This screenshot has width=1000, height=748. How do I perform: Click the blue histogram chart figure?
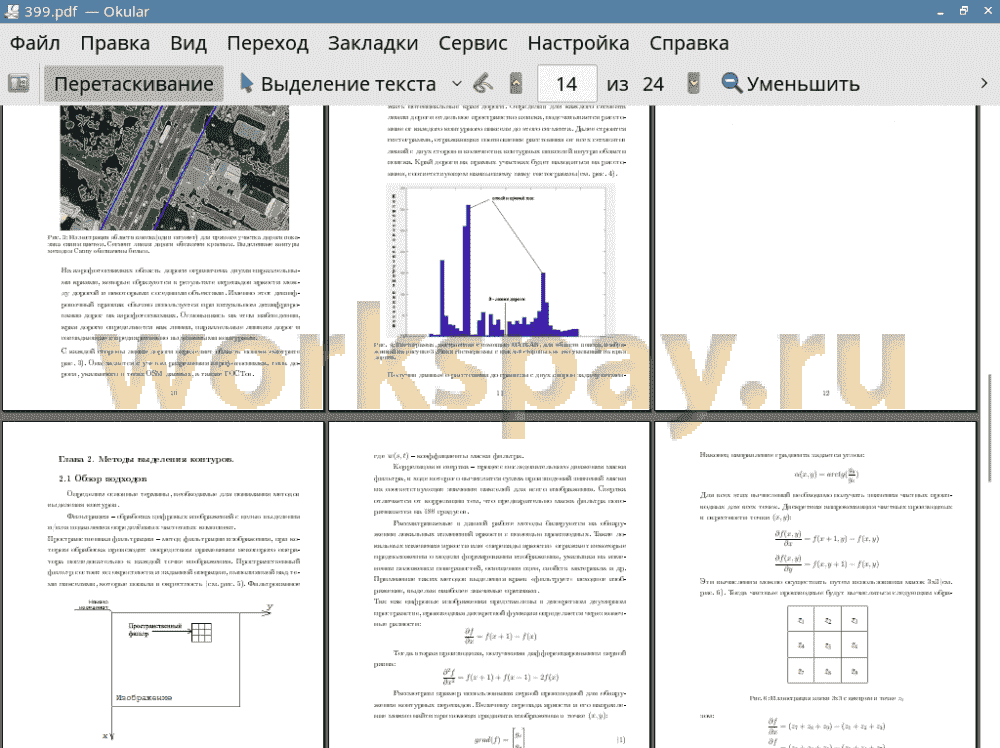[500, 262]
